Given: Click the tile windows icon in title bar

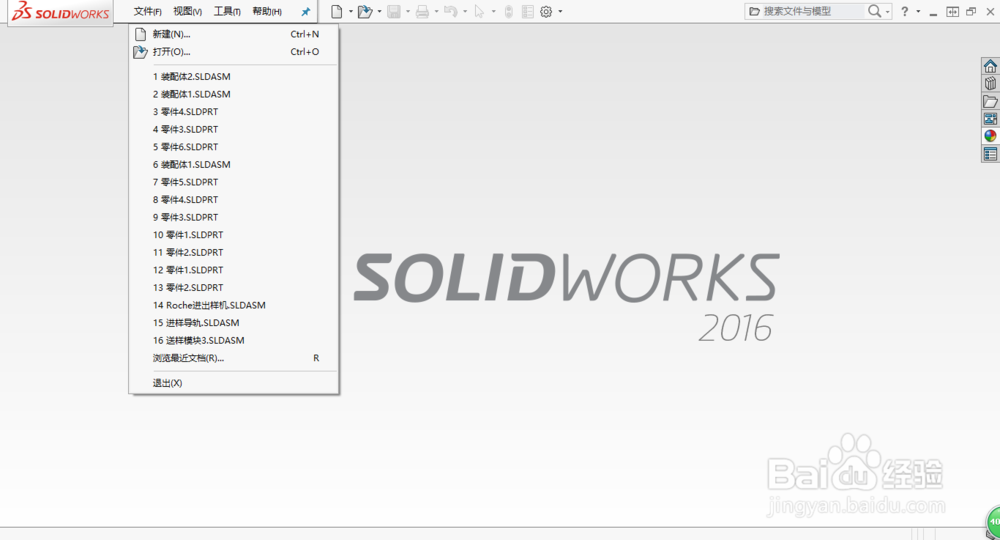Looking at the screenshot, I should tap(952, 11).
